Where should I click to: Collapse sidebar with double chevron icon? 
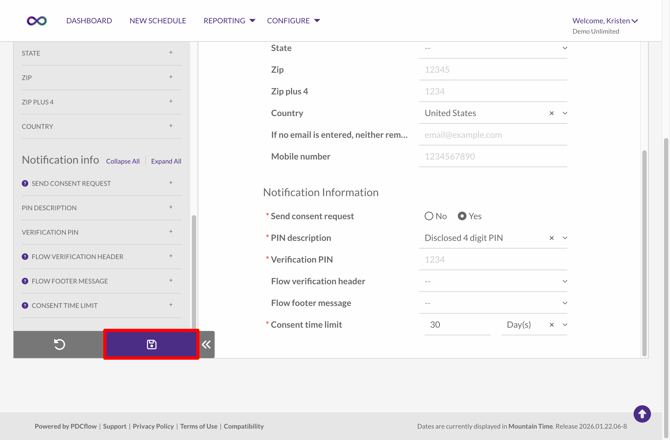click(x=206, y=344)
